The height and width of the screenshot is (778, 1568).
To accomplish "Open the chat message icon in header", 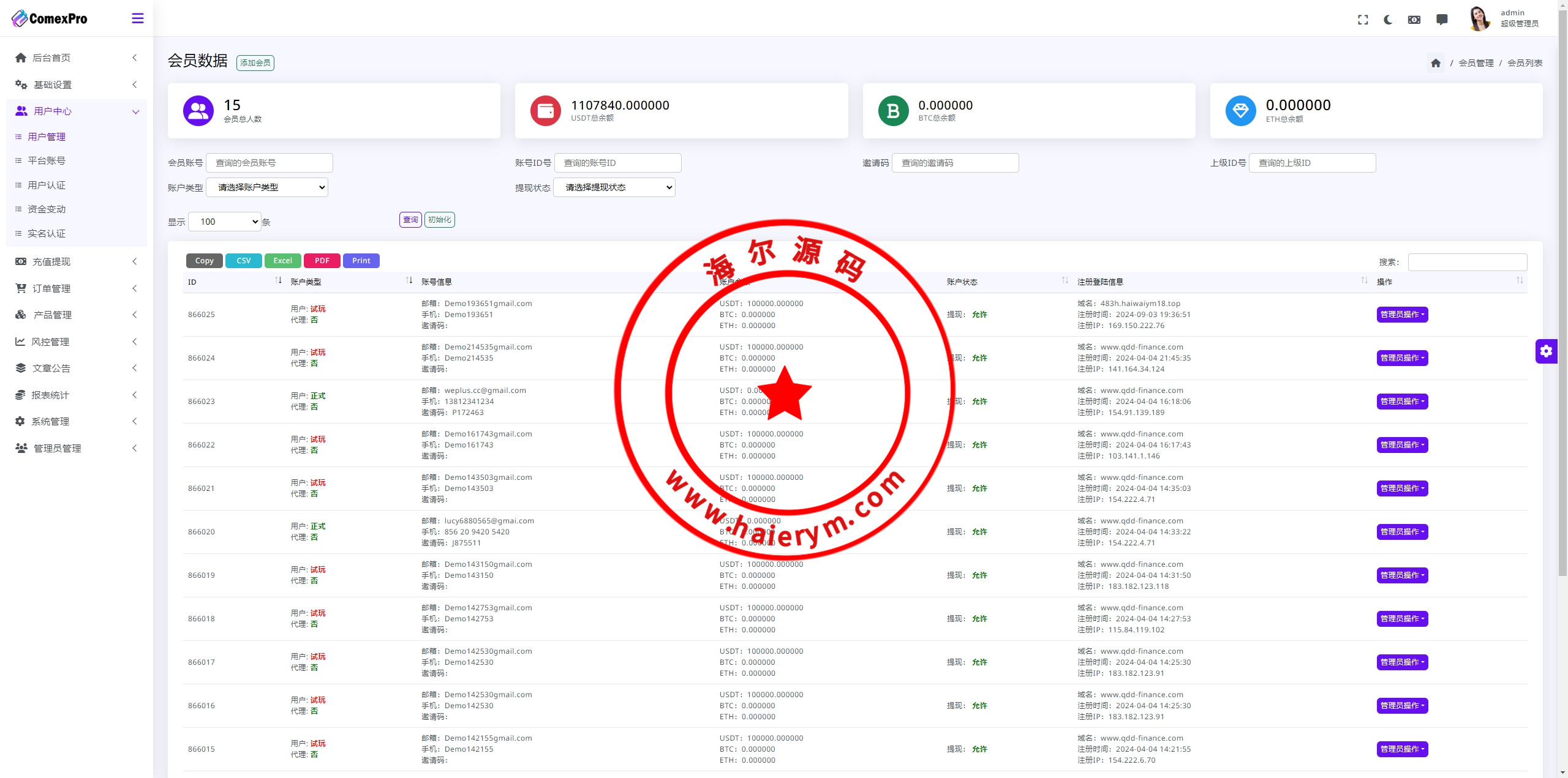I will click(x=1442, y=20).
